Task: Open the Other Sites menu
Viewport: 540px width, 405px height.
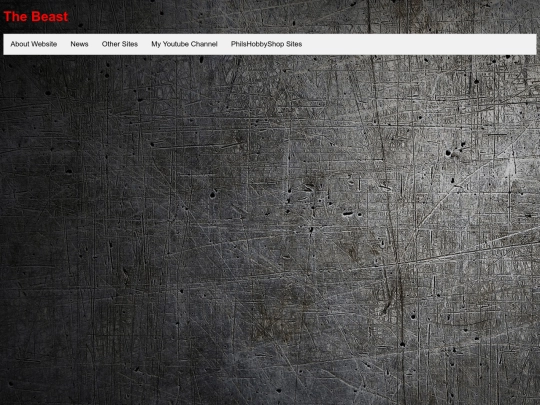Action: pos(120,44)
